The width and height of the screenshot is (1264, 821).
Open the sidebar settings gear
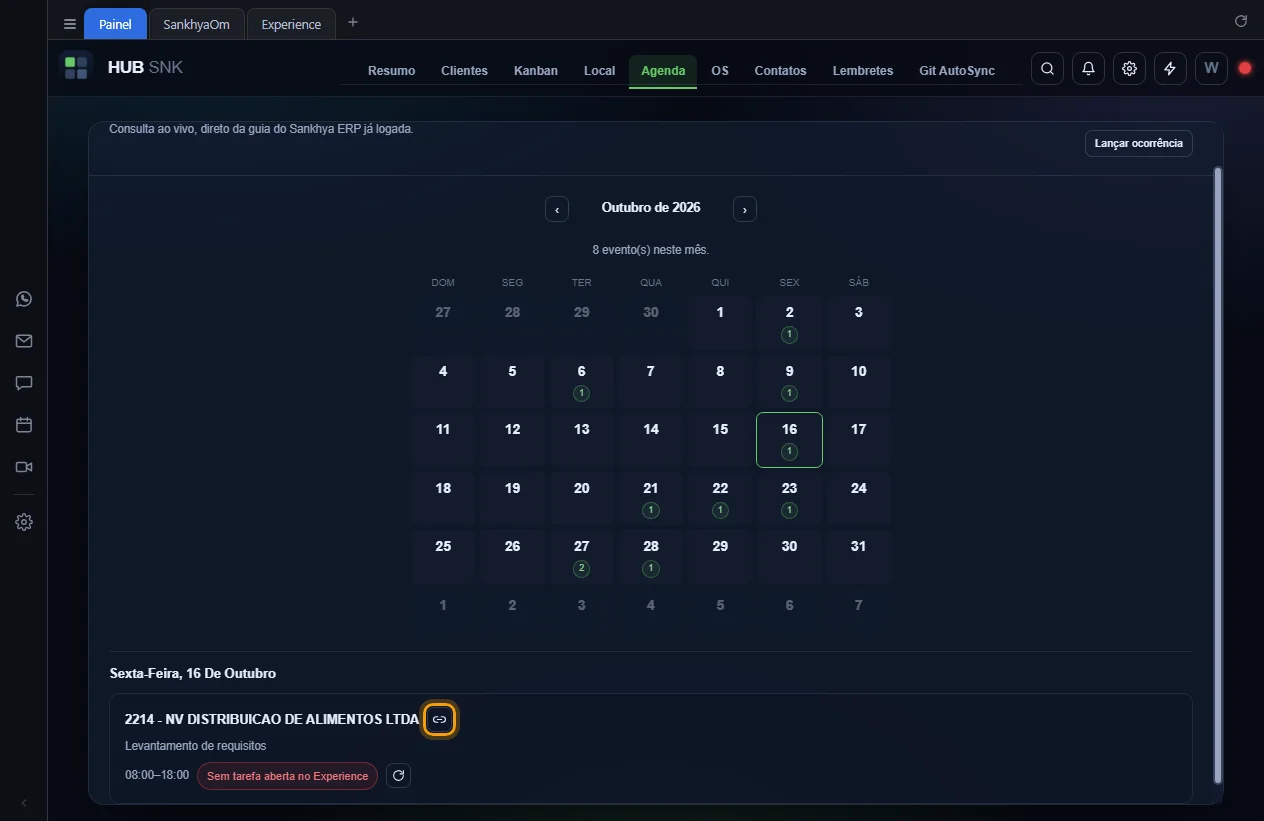tap(24, 522)
